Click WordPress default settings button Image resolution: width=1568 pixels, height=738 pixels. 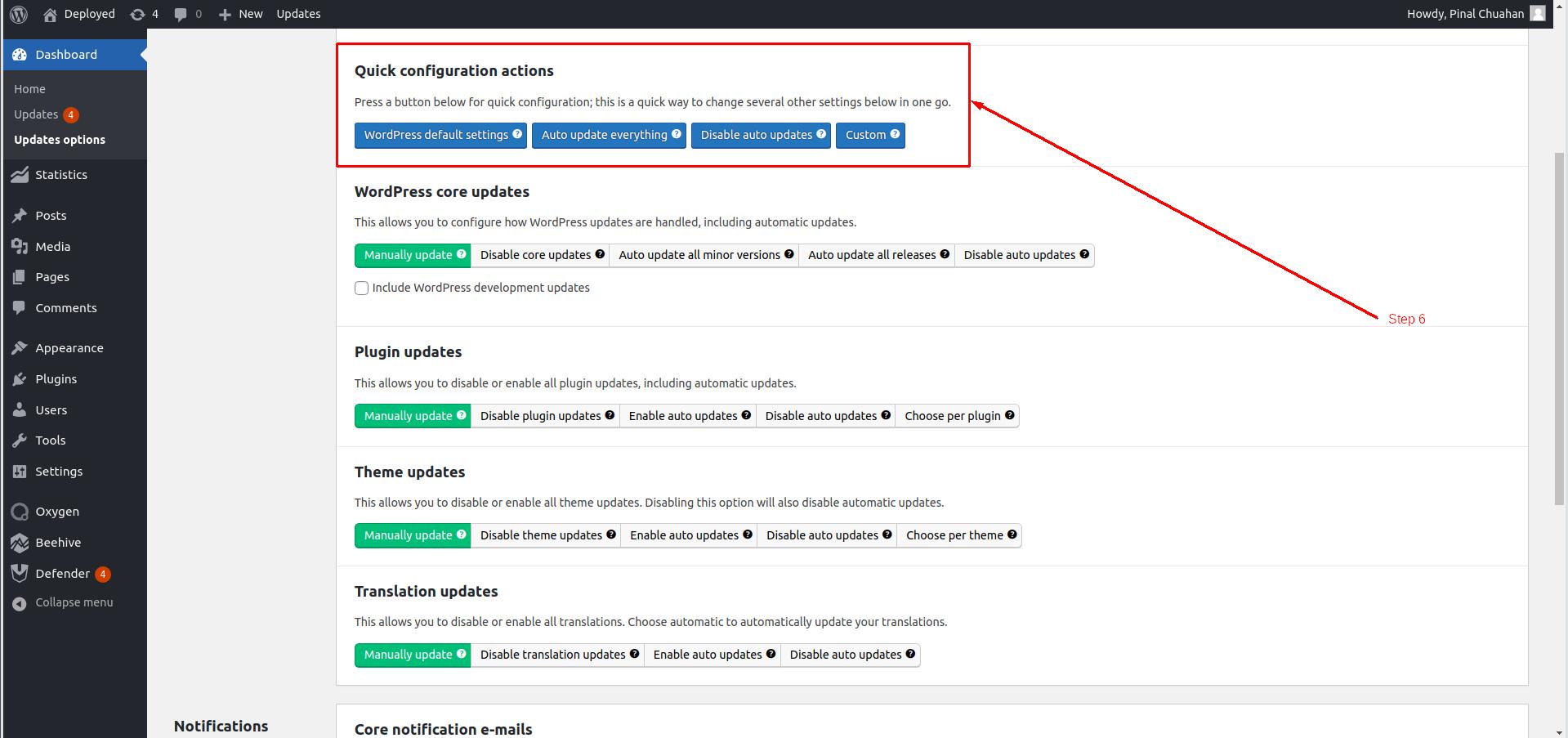click(x=440, y=135)
